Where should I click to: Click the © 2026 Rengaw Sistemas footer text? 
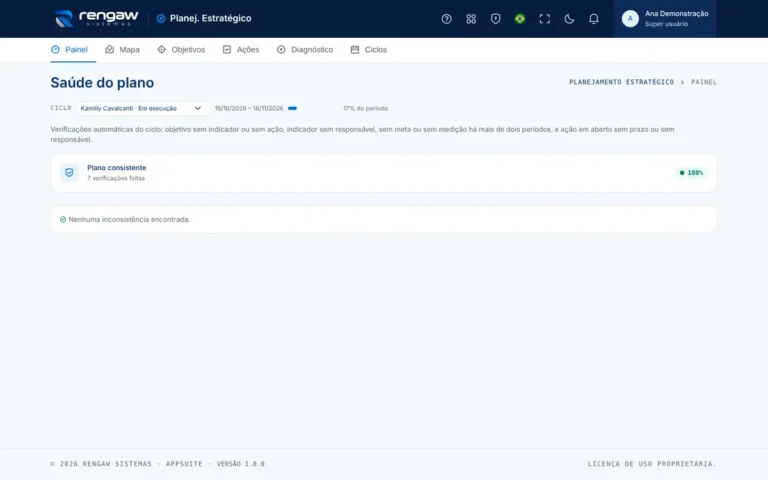101,464
